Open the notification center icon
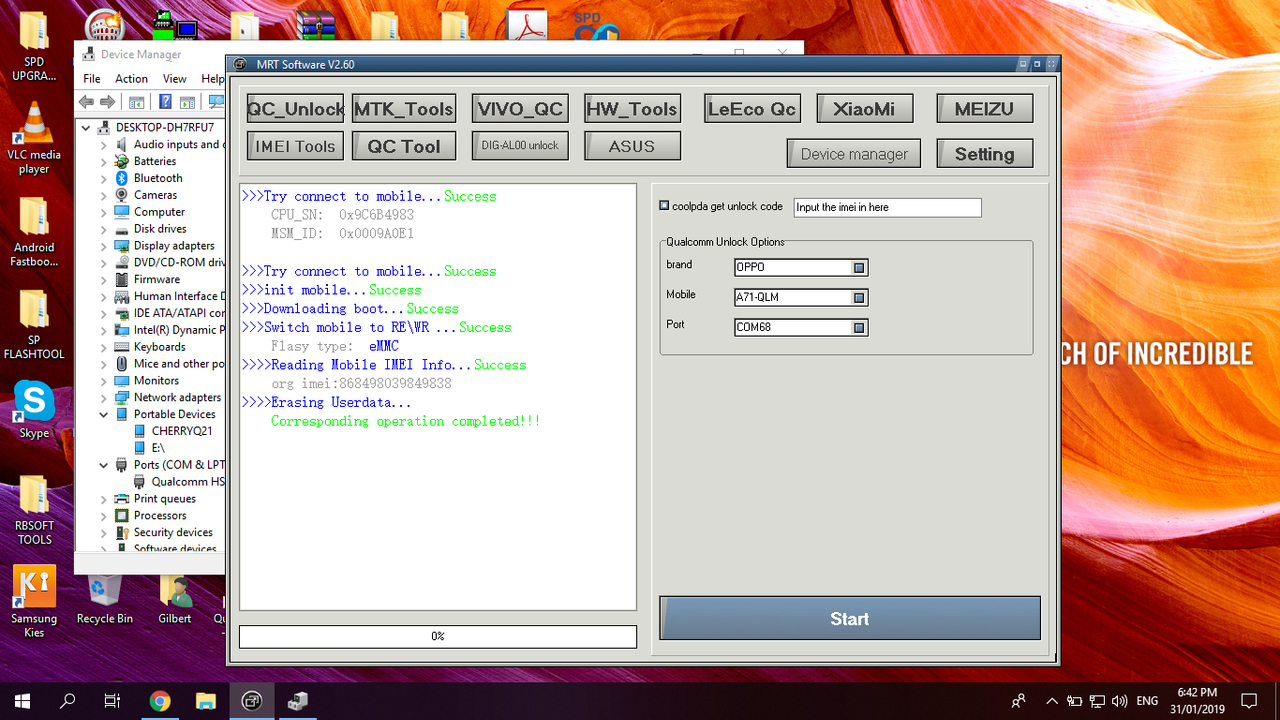This screenshot has width=1280, height=720. pyautogui.click(x=1249, y=701)
